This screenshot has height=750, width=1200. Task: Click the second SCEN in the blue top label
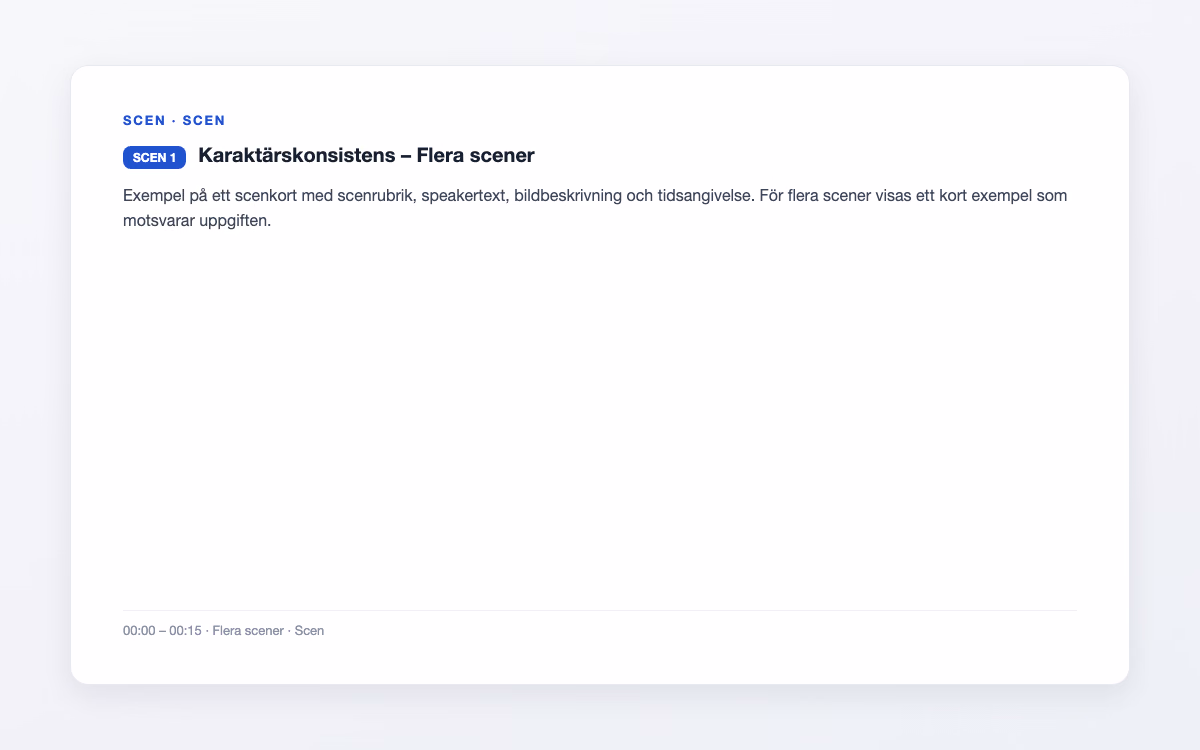point(204,120)
